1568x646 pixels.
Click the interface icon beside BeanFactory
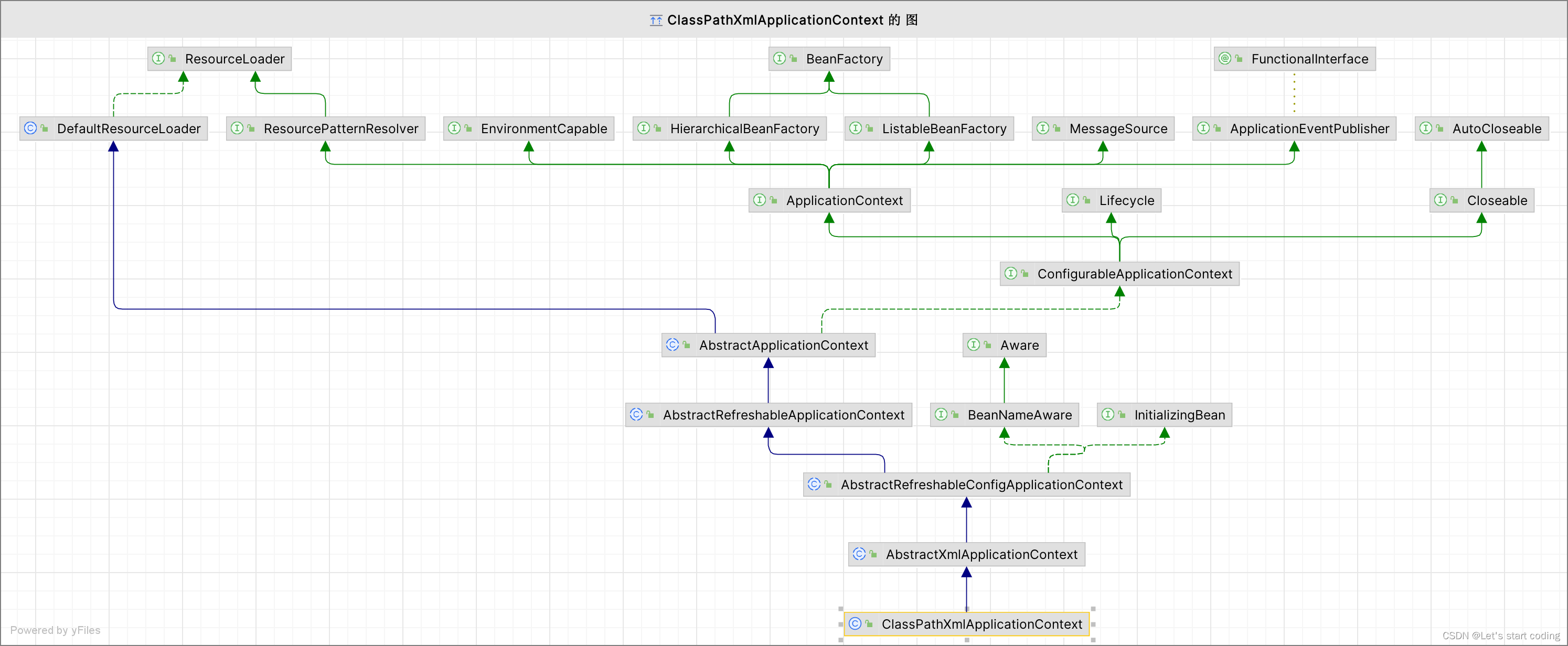pyautogui.click(x=779, y=58)
